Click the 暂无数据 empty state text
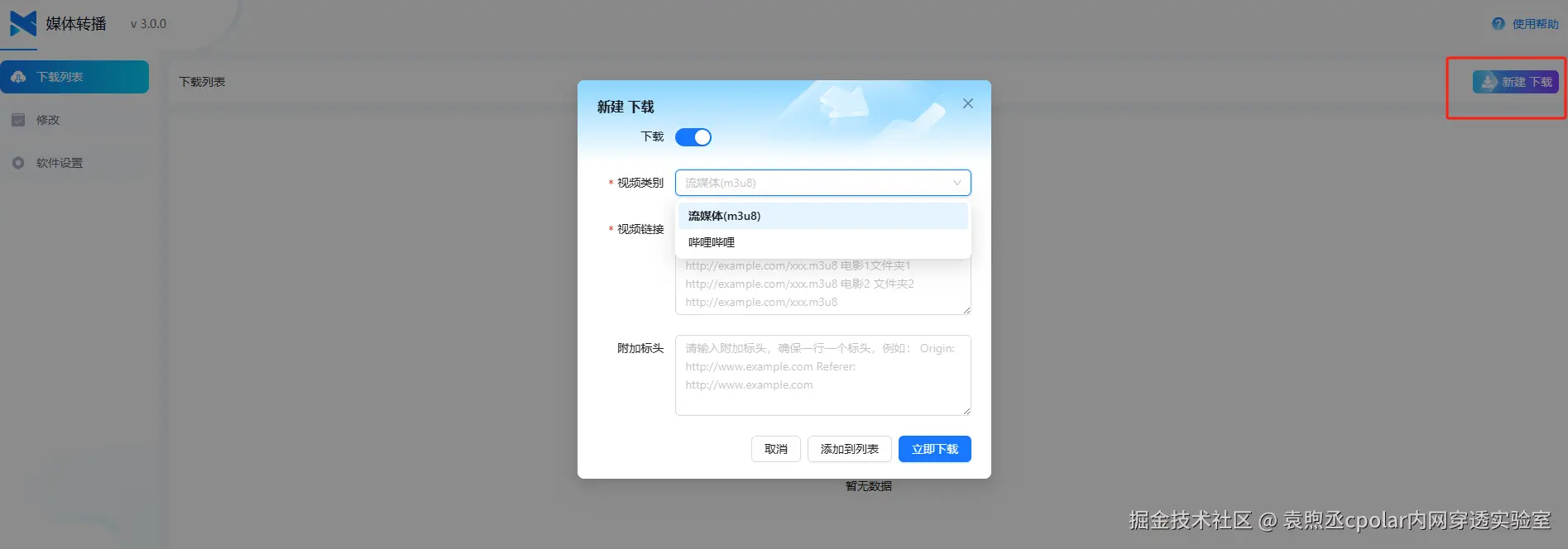Screen dimensions: 1568x549 click(x=869, y=486)
